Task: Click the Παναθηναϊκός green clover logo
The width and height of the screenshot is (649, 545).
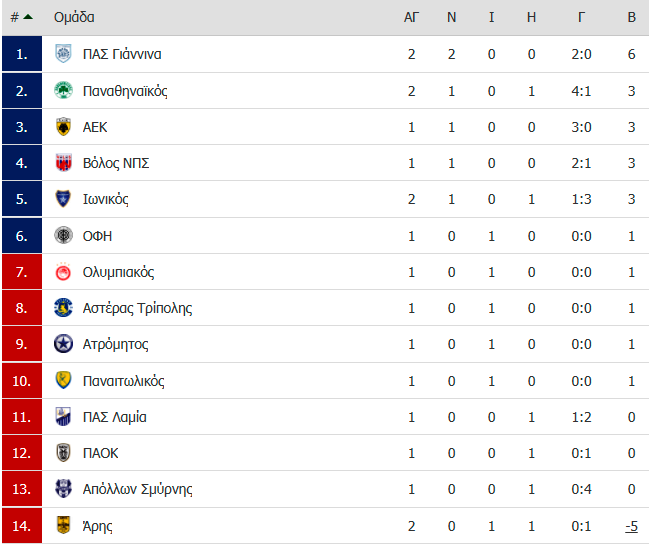Action: tap(63, 90)
